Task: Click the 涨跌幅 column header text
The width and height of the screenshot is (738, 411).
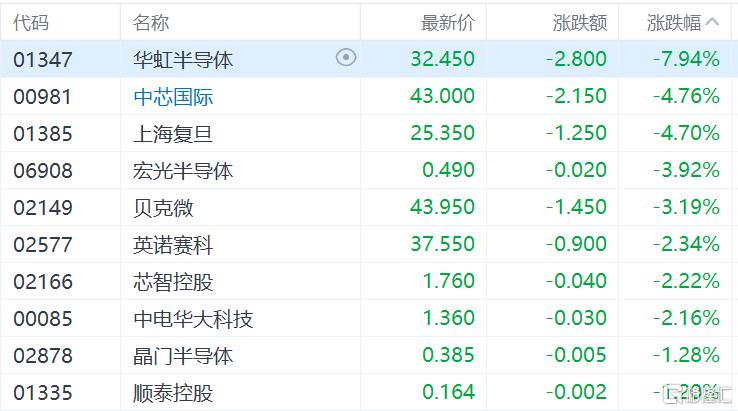Action: (x=674, y=22)
